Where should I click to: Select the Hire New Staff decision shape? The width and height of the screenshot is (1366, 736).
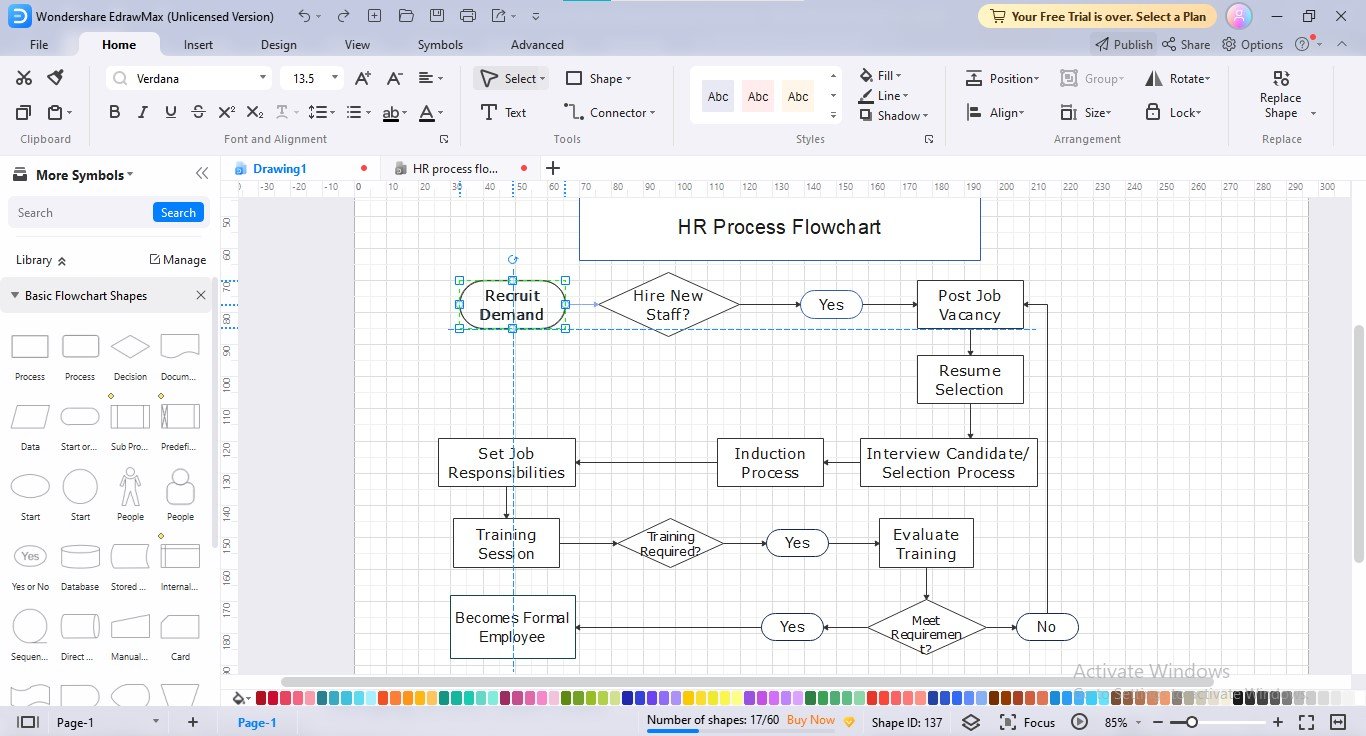[668, 304]
